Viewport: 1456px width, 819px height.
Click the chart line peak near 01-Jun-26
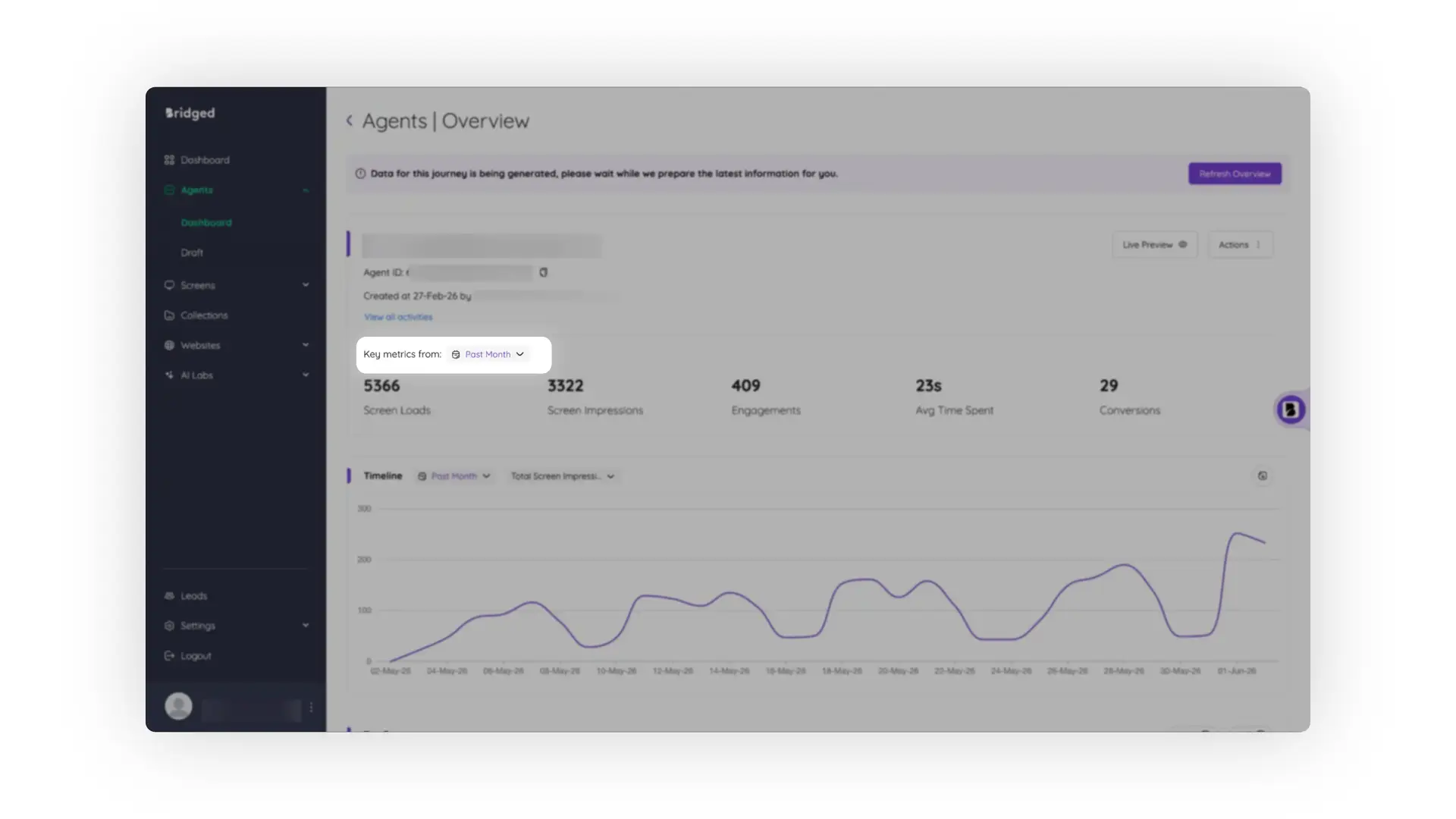coord(1238,534)
